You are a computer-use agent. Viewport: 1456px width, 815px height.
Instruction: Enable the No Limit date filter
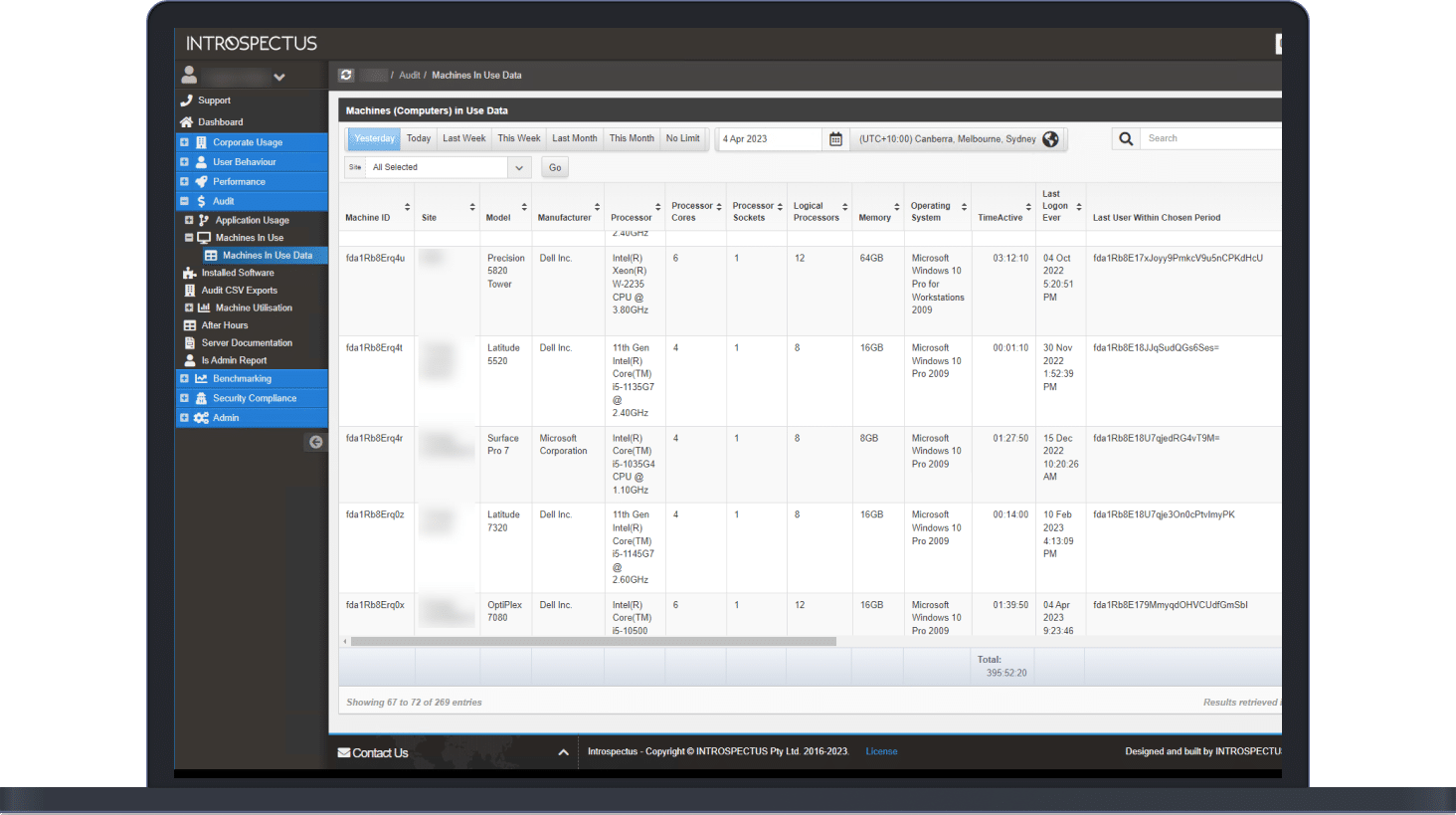click(x=682, y=137)
